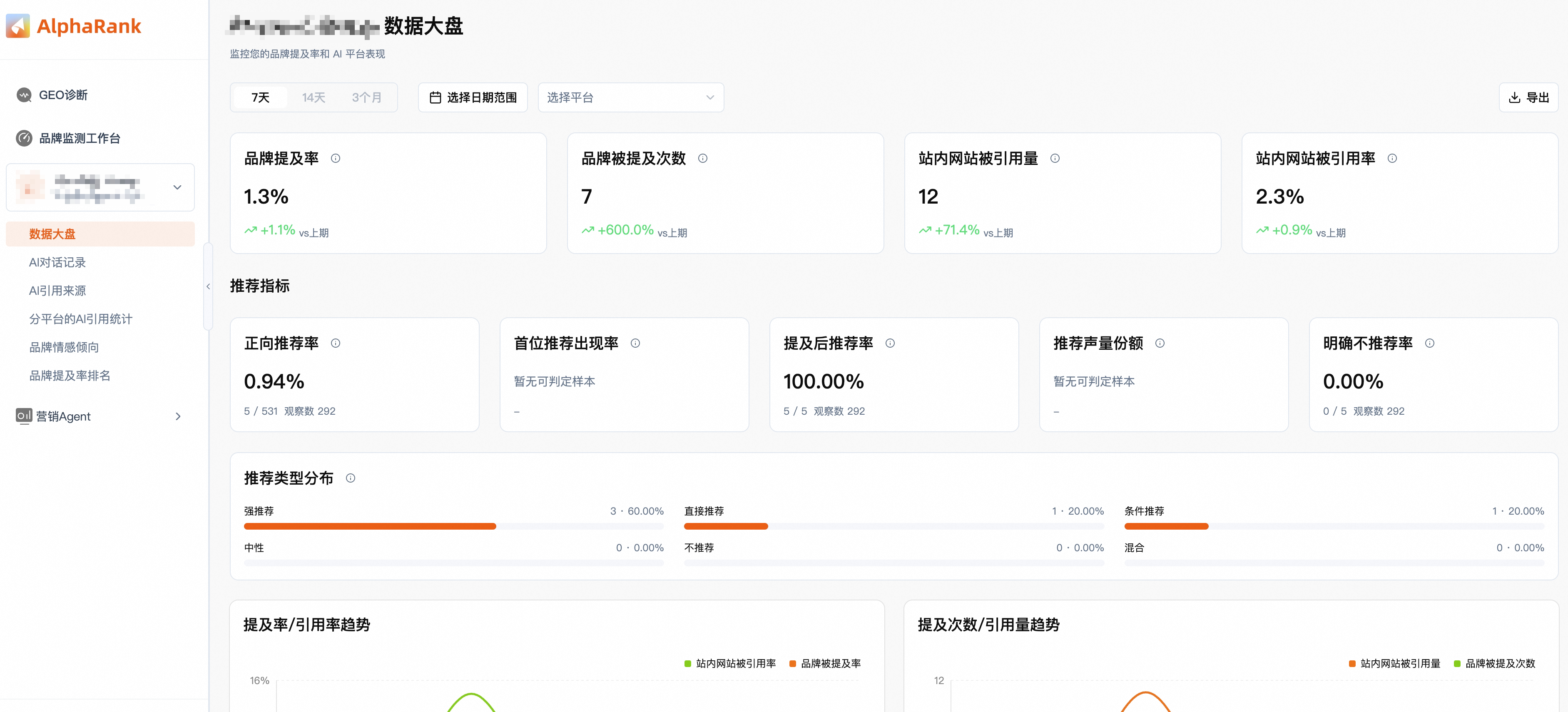Open the 选择日期范围 date picker

click(473, 97)
